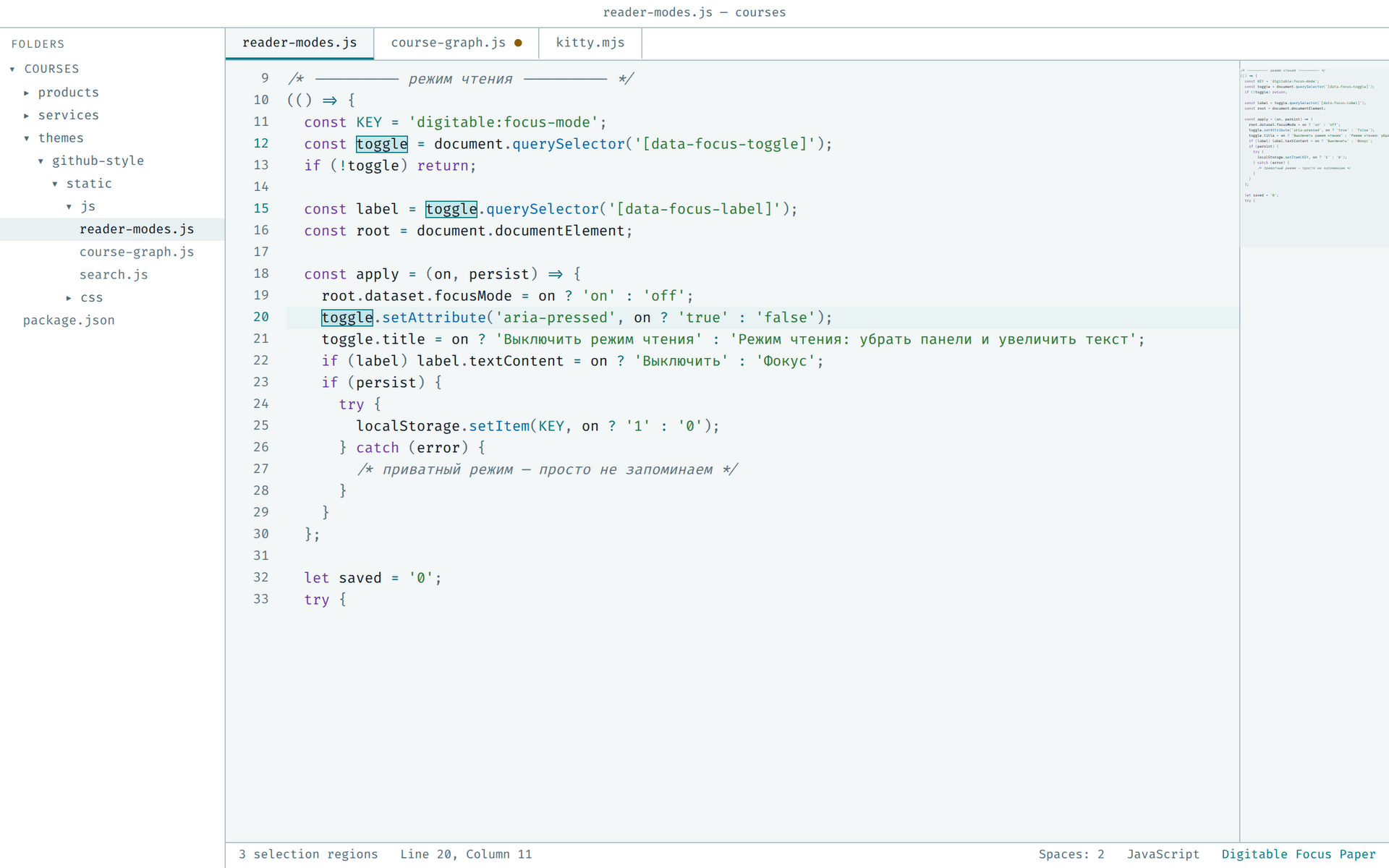
Task: Click 'Line 20, Column 11' status text
Action: [466, 854]
